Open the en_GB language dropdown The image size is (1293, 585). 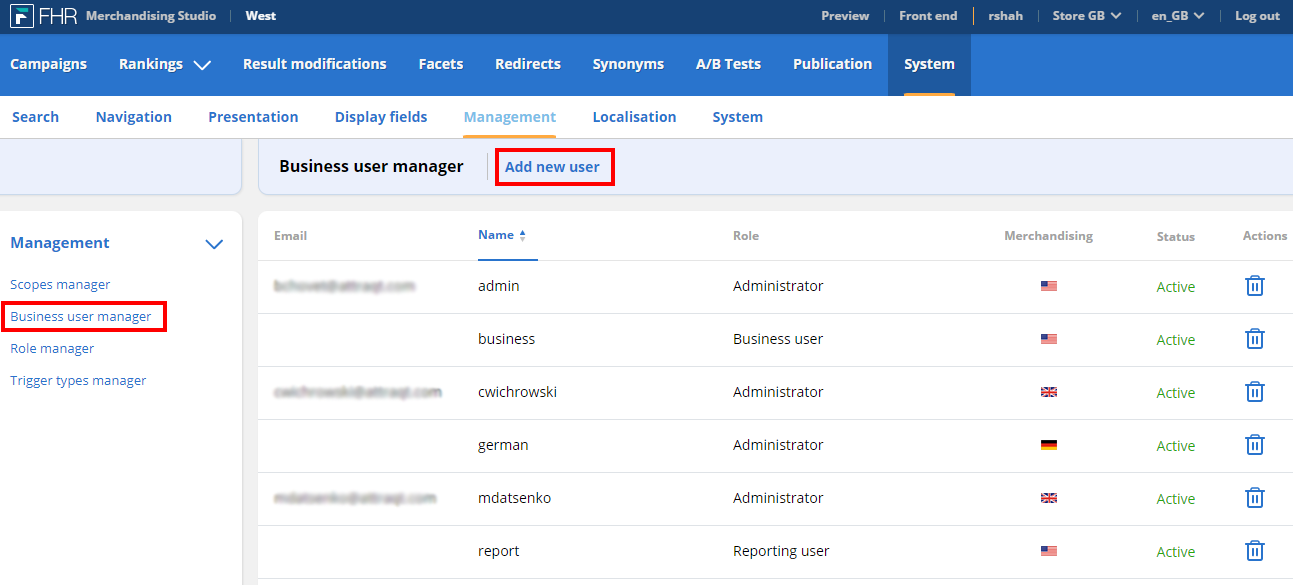[x=1178, y=16]
